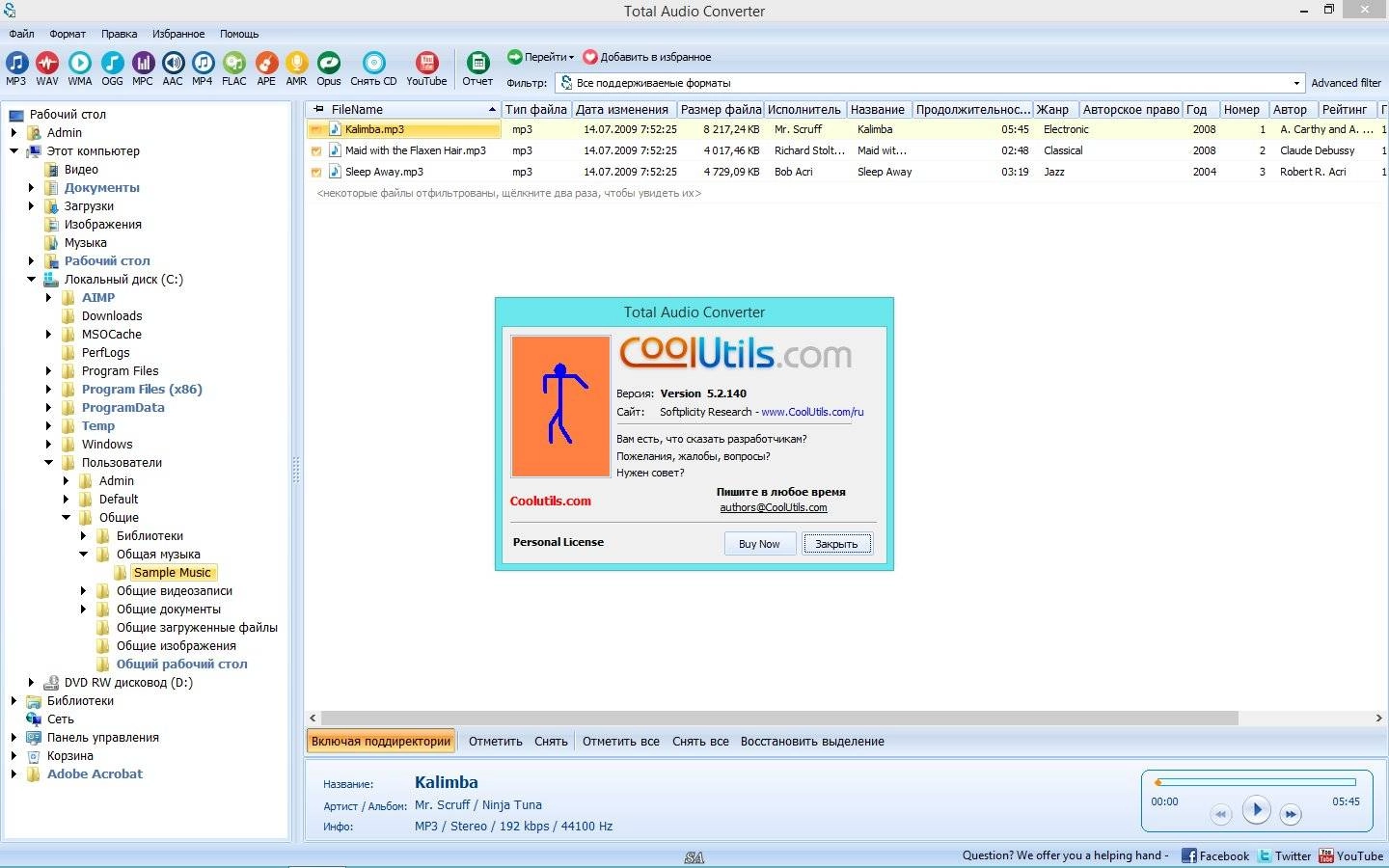Click Восстановить выделение button
1389x868 pixels.
(812, 741)
